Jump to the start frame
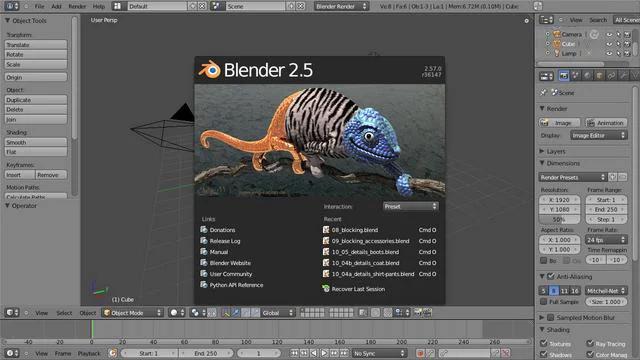This screenshot has height=360, width=640. tap(294, 353)
